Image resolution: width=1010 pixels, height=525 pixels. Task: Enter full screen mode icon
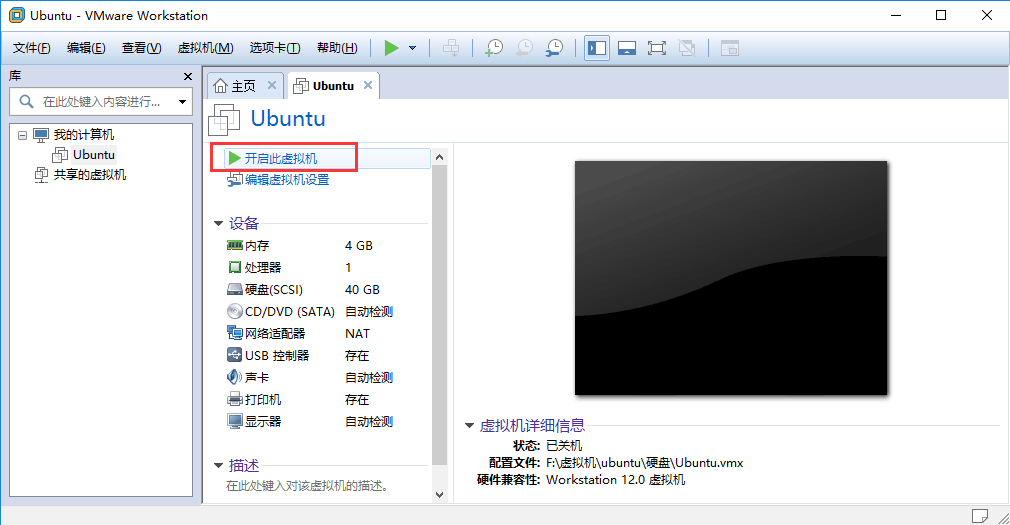tap(656, 48)
